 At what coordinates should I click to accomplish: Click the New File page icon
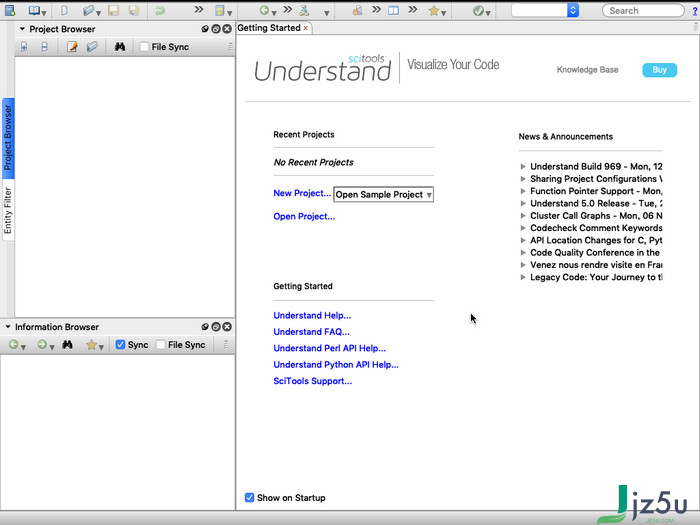pos(64,10)
